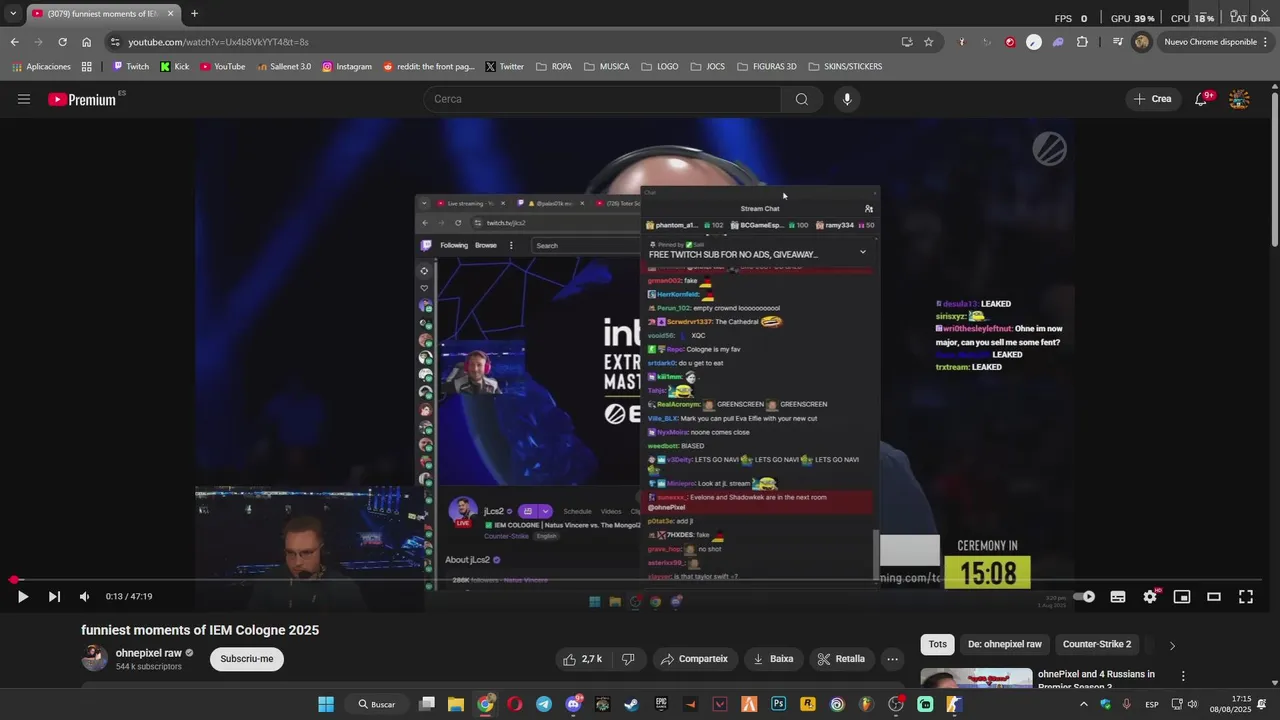This screenshot has height=720, width=1280.
Task: Subscribe using Subscriu-me button
Action: tap(247, 659)
